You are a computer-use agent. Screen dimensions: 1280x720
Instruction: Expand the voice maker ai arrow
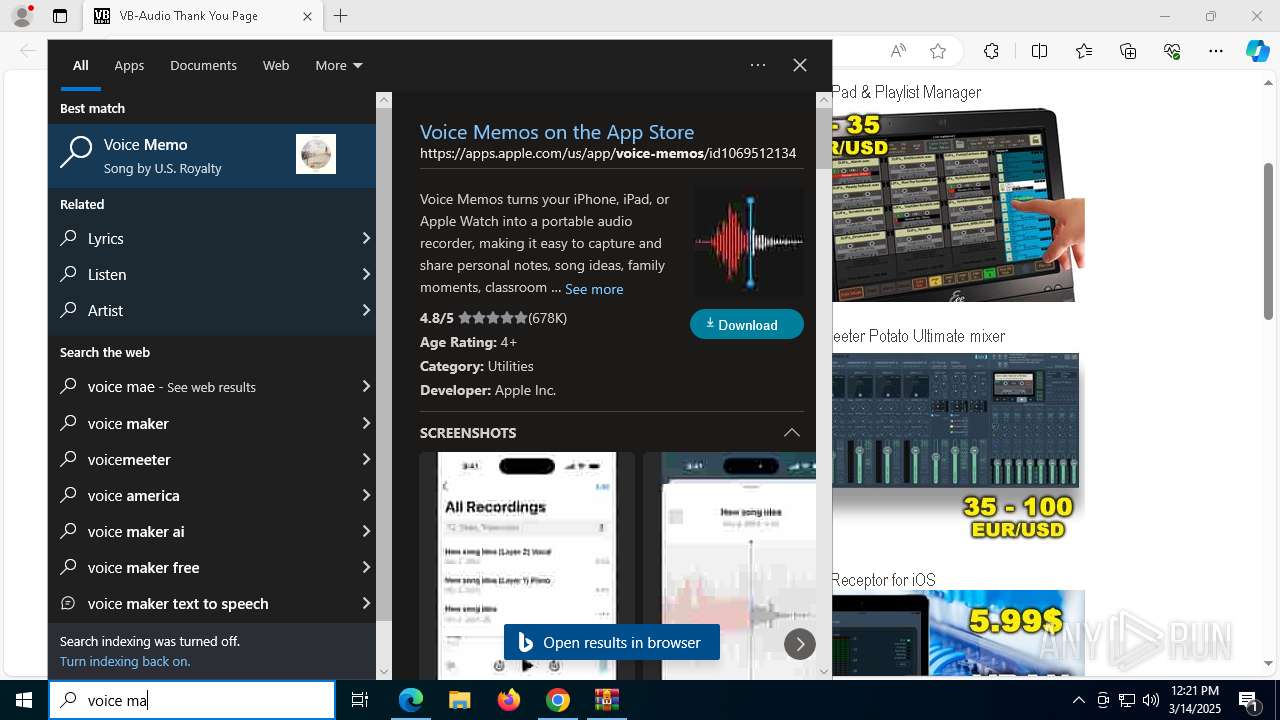tap(366, 531)
